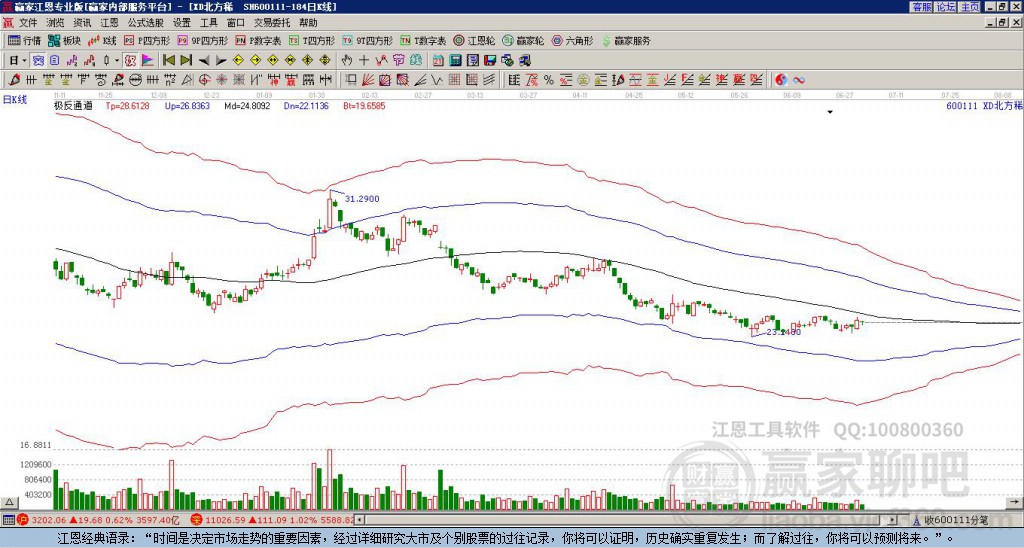The image size is (1024, 548).
Task: Launch the 江恩轮 Gann wheel tool
Action: [476, 41]
